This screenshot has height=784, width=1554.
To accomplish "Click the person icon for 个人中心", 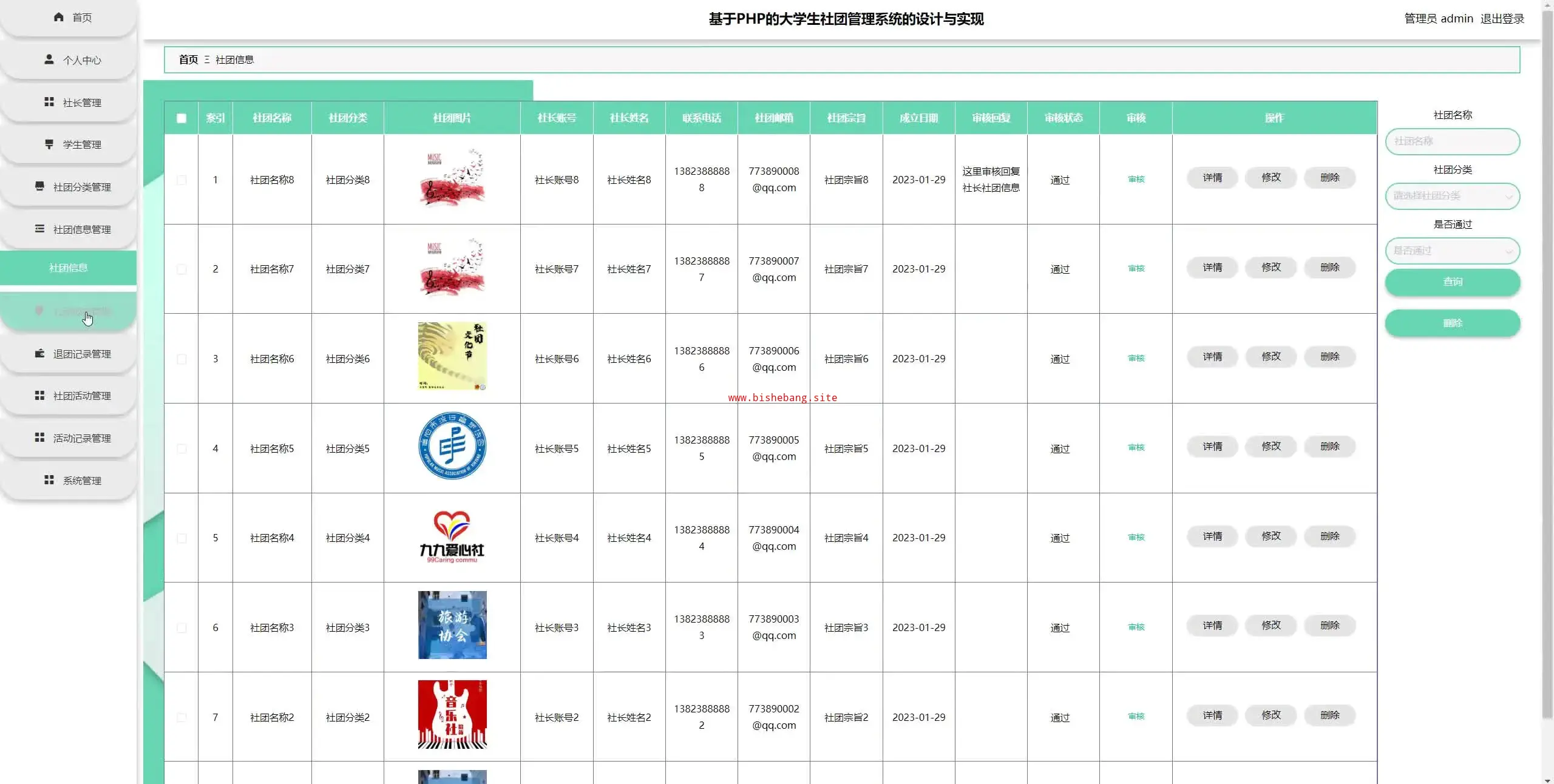I will pos(49,59).
